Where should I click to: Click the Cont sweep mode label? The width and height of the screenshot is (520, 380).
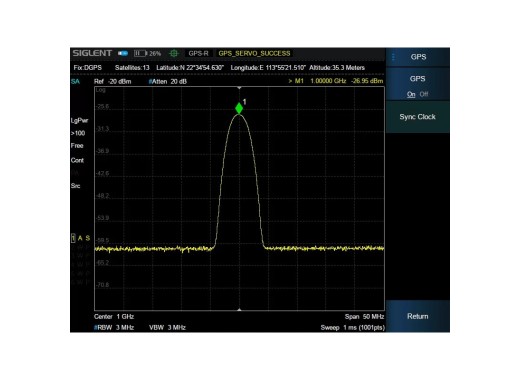77,160
